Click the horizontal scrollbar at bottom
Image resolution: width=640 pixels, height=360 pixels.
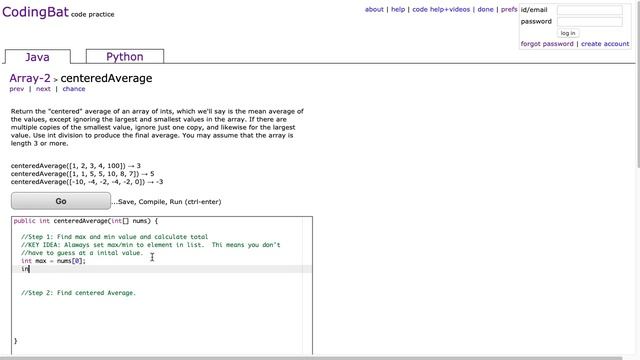pyautogui.click(x=311, y=358)
